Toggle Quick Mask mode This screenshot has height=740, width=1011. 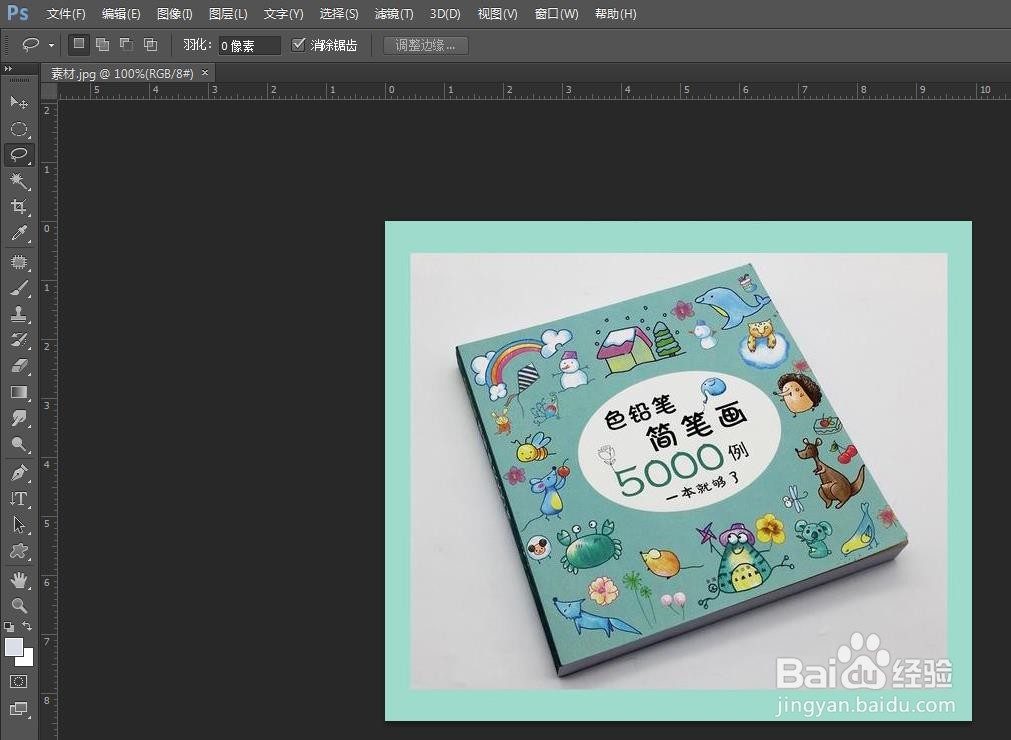click(19, 681)
